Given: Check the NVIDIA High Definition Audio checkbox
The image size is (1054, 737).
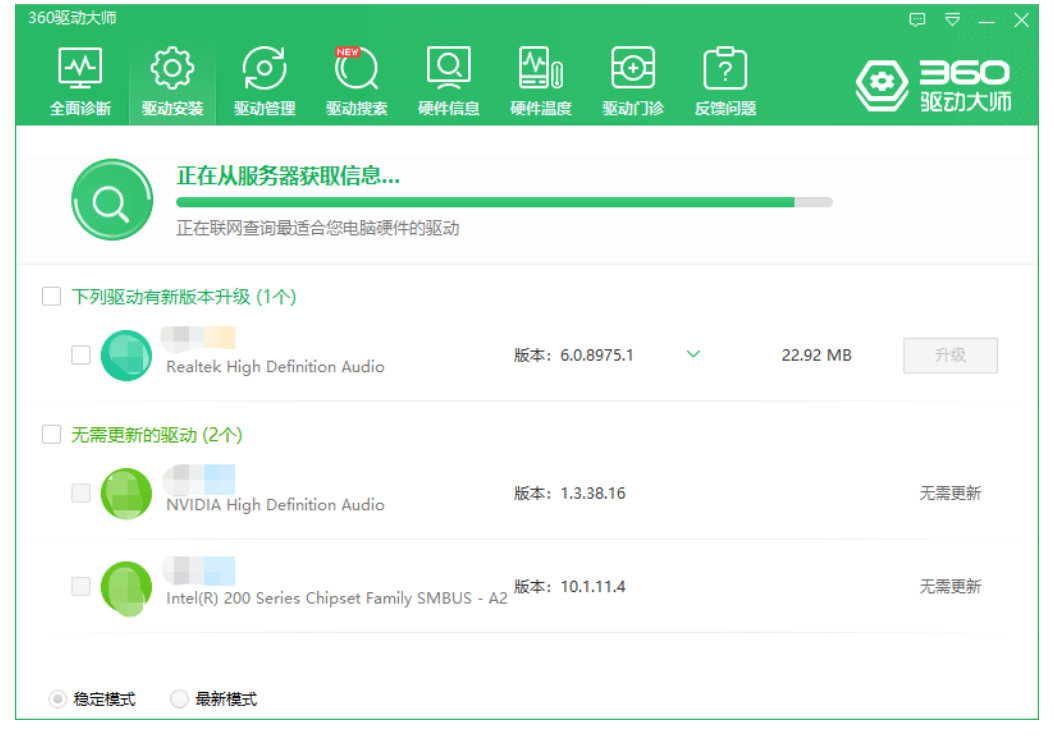Looking at the screenshot, I should [x=81, y=493].
